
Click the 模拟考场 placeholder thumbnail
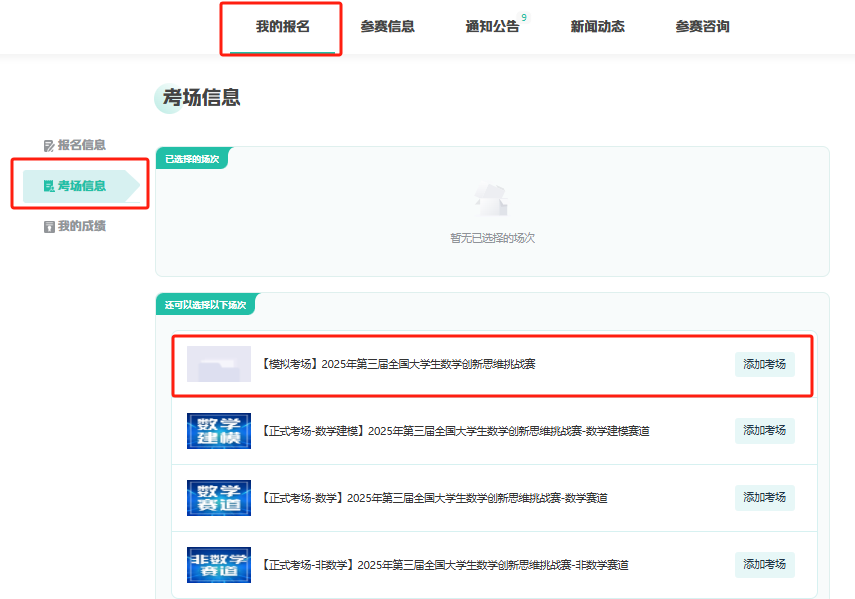pos(219,364)
